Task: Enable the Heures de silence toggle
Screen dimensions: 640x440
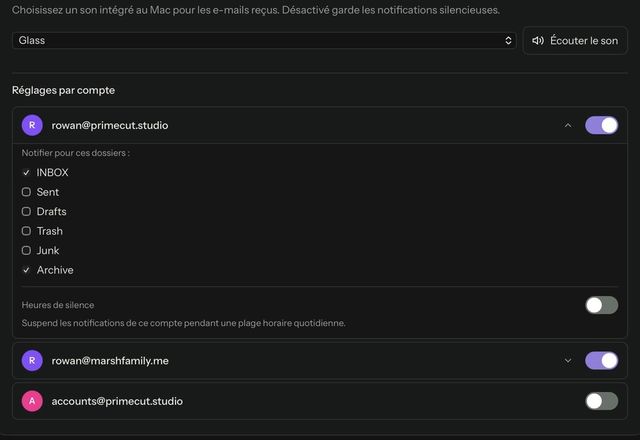Action: [601, 305]
